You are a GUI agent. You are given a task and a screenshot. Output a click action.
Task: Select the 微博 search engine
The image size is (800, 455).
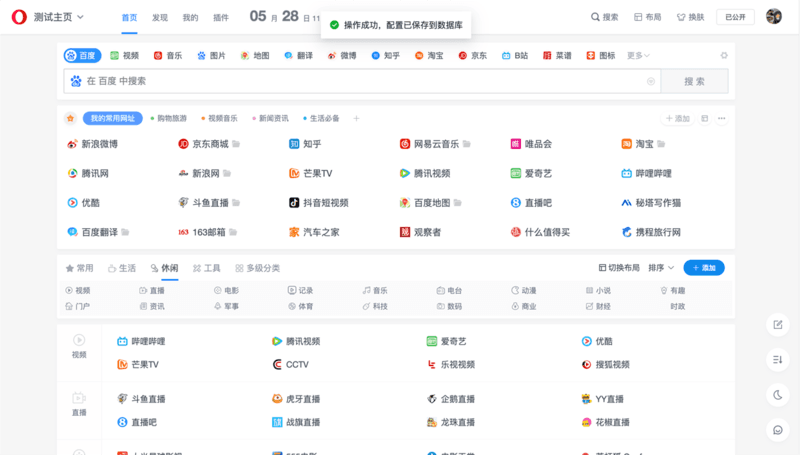pos(342,56)
